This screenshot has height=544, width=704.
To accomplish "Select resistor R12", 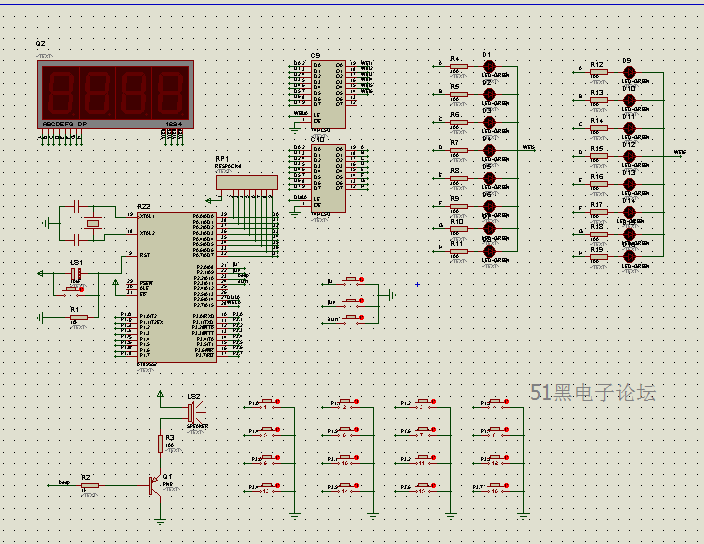I will point(599,72).
